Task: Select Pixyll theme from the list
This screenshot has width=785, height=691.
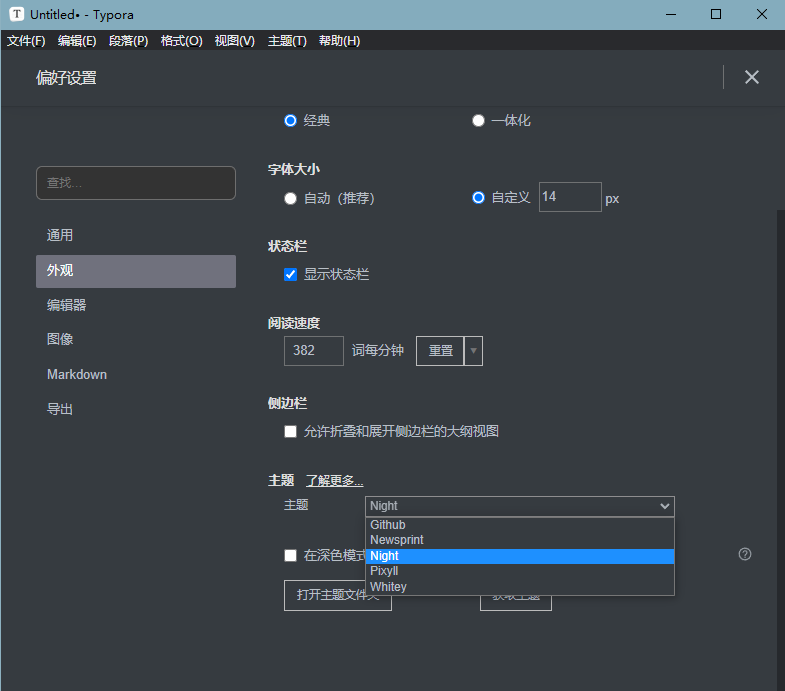Action: tap(520, 571)
